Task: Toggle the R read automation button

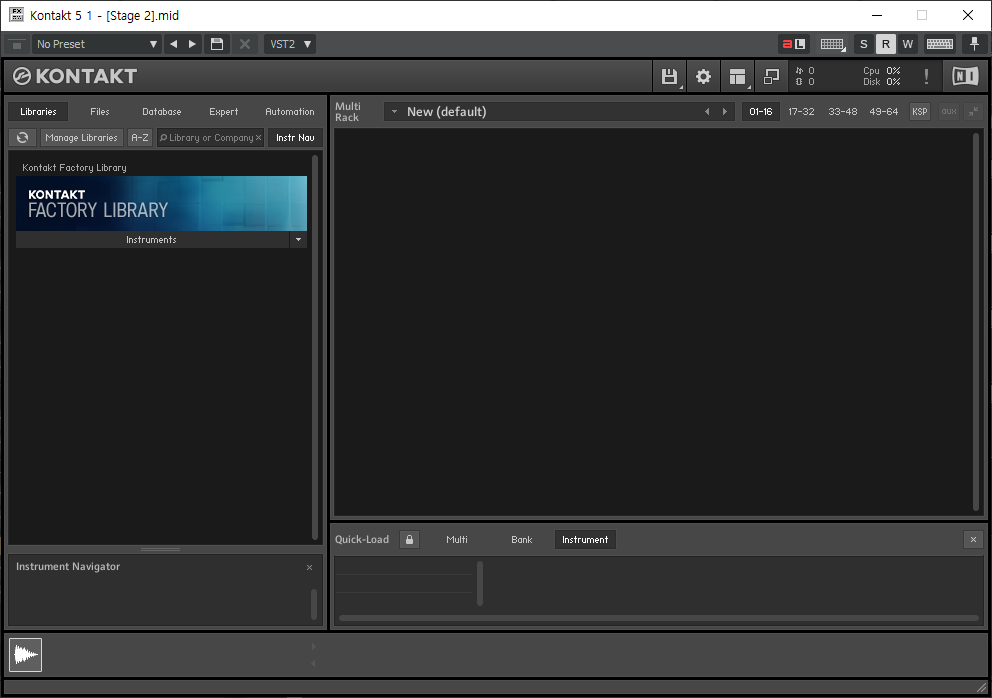Action: coord(886,44)
